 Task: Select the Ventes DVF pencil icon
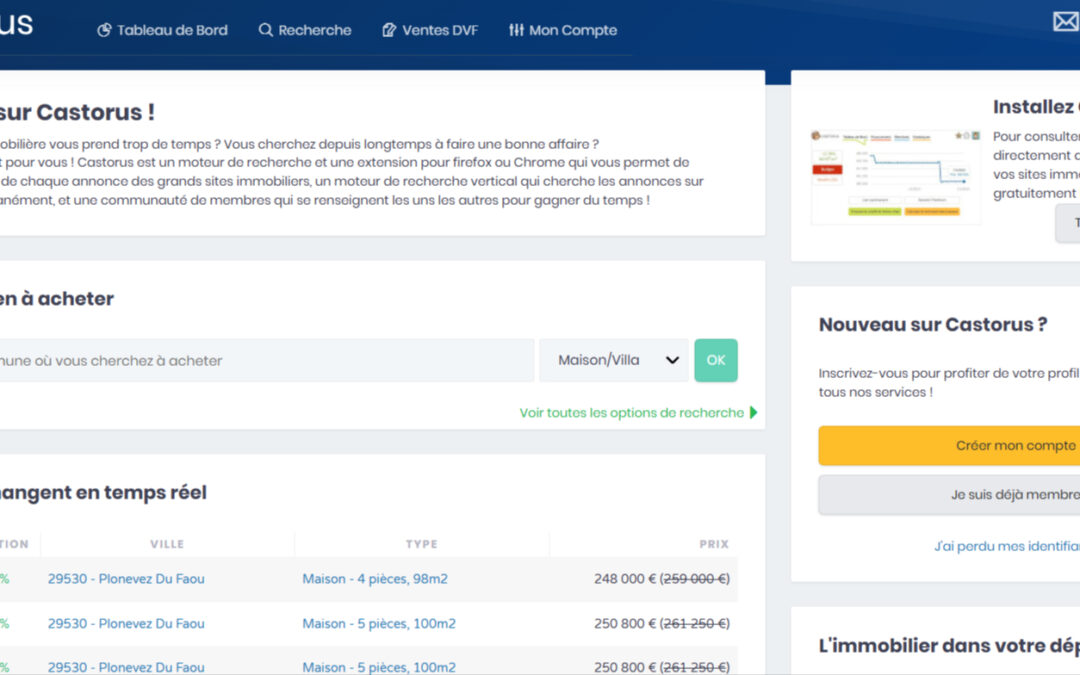(387, 30)
